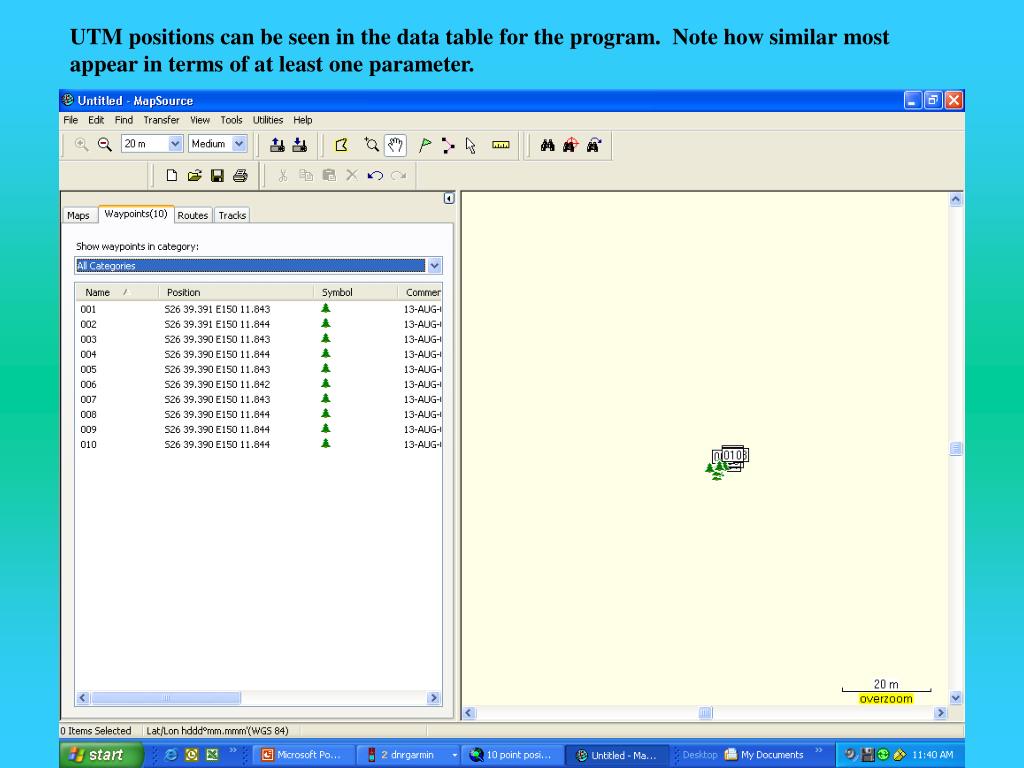This screenshot has width=1024, height=768.
Task: Switch to Microsoft PowerPoint taskbar button
Action: click(304, 755)
